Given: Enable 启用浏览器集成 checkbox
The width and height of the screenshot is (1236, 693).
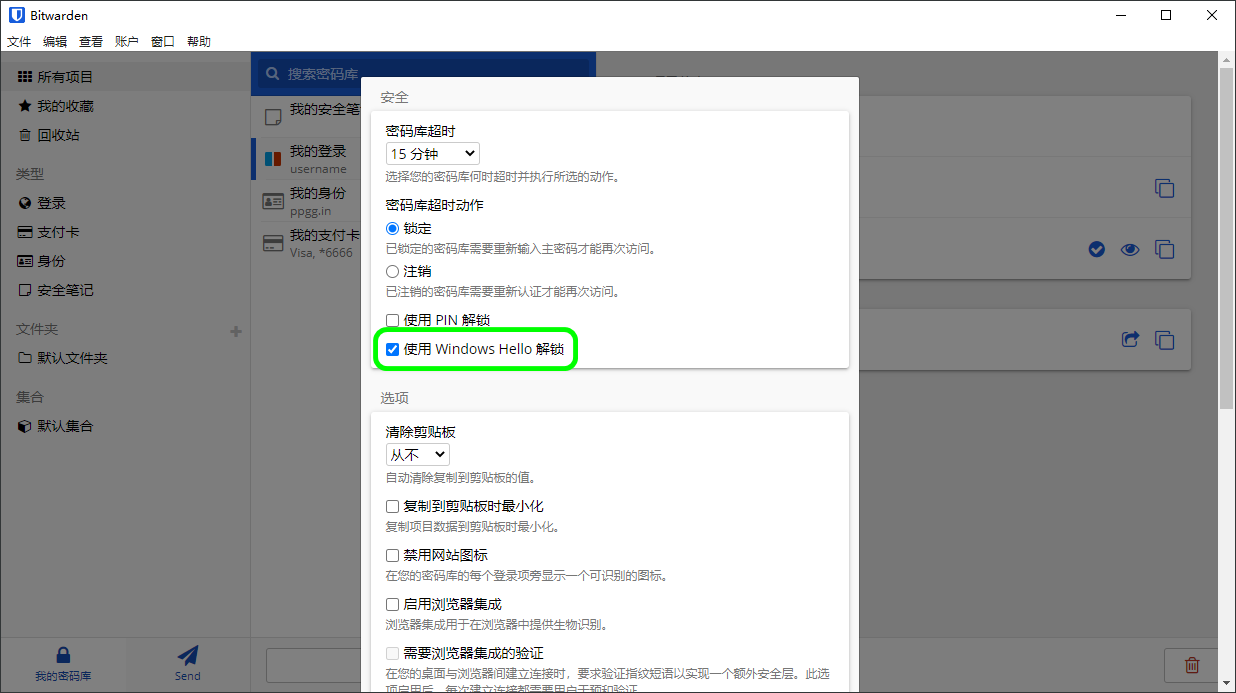Looking at the screenshot, I should pyautogui.click(x=393, y=604).
